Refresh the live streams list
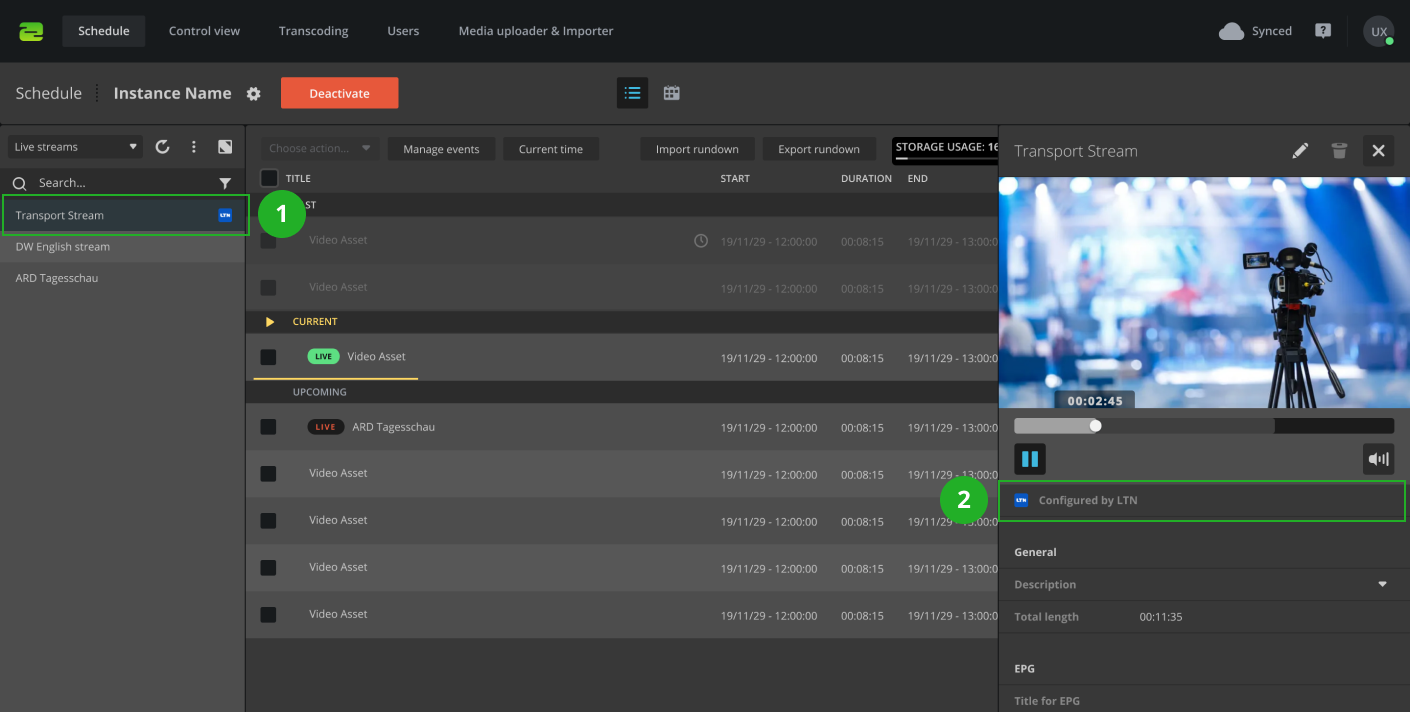 pos(162,146)
